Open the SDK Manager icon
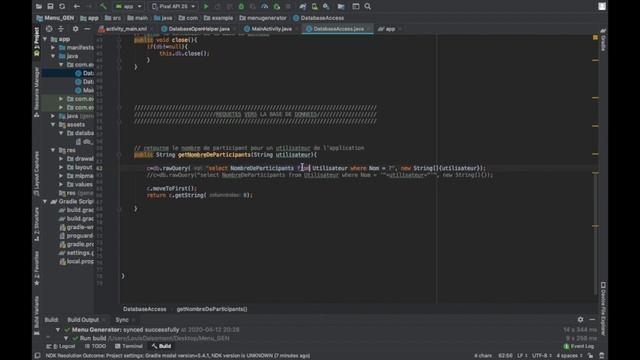640x360 pixels. (326, 7)
